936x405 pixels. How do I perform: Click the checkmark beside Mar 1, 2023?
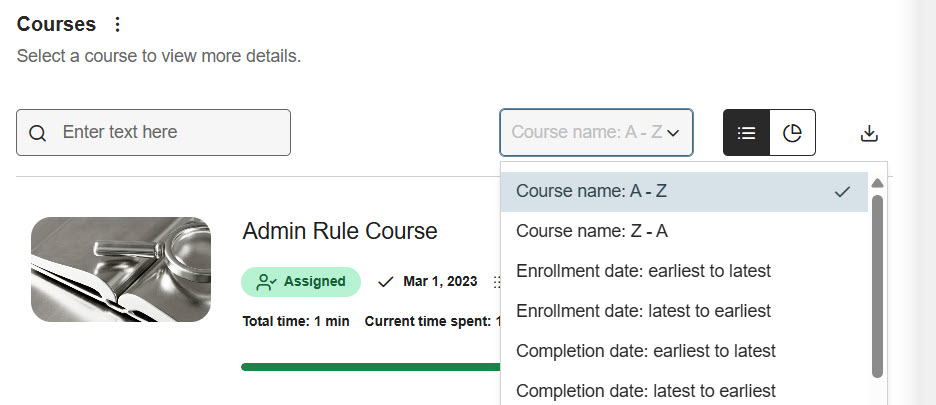pos(386,282)
